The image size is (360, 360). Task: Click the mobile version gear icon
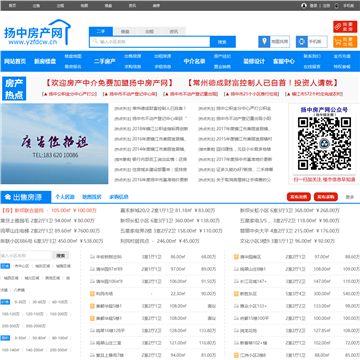[301, 42]
